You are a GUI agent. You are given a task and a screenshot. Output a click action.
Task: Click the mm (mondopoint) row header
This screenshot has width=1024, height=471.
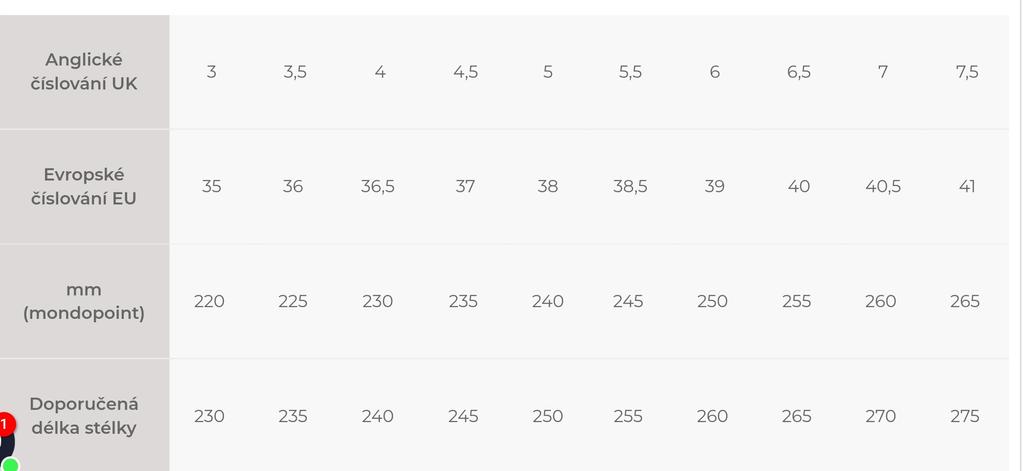[x=84, y=301]
